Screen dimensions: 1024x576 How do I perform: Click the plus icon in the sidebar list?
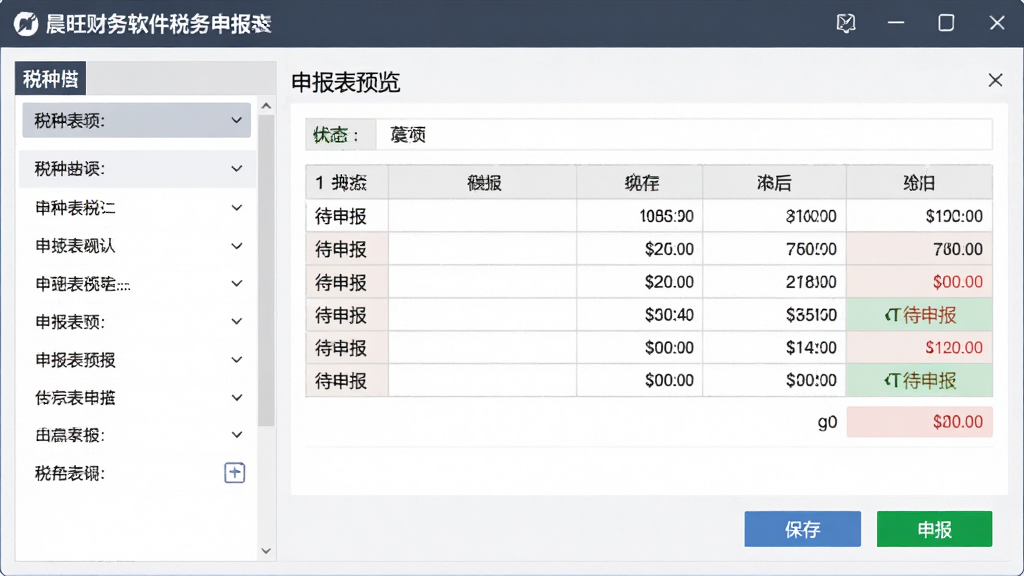[234, 472]
